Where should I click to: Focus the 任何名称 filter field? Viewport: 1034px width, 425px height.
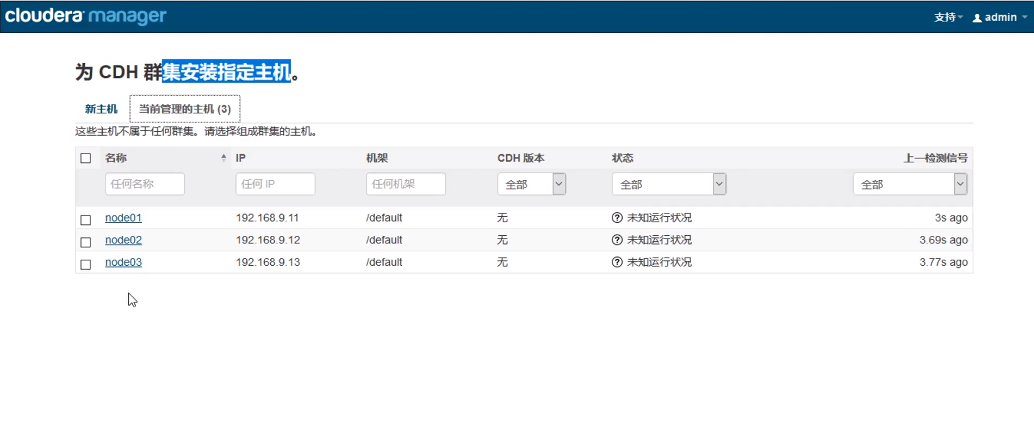point(145,184)
